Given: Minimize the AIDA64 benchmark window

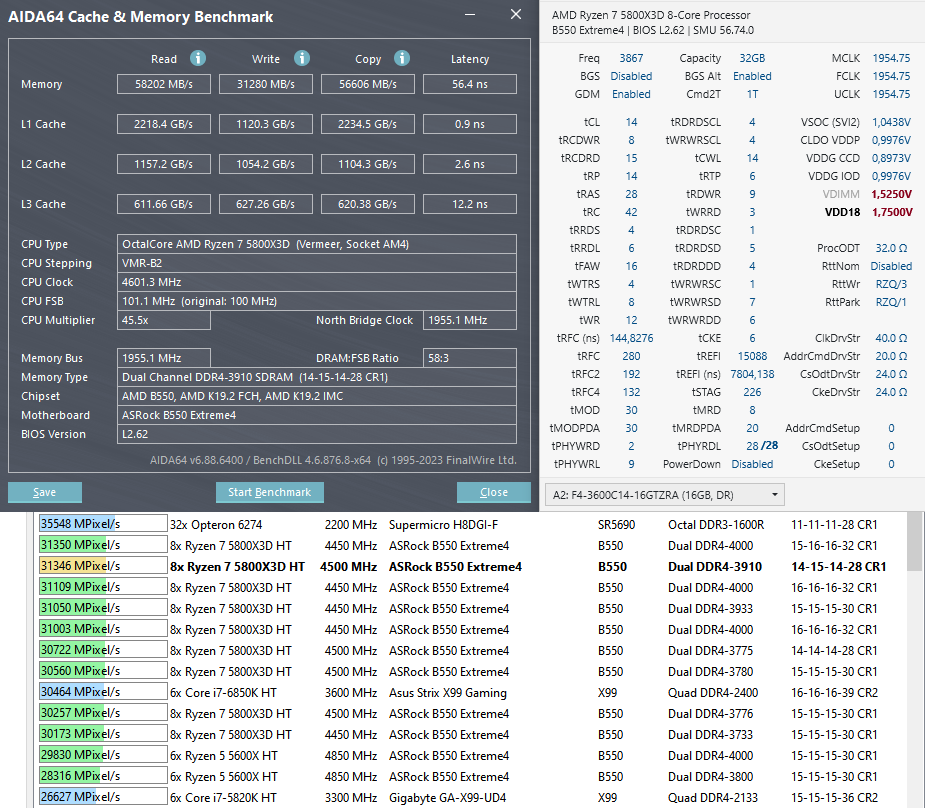Looking at the screenshot, I should click(x=470, y=14).
